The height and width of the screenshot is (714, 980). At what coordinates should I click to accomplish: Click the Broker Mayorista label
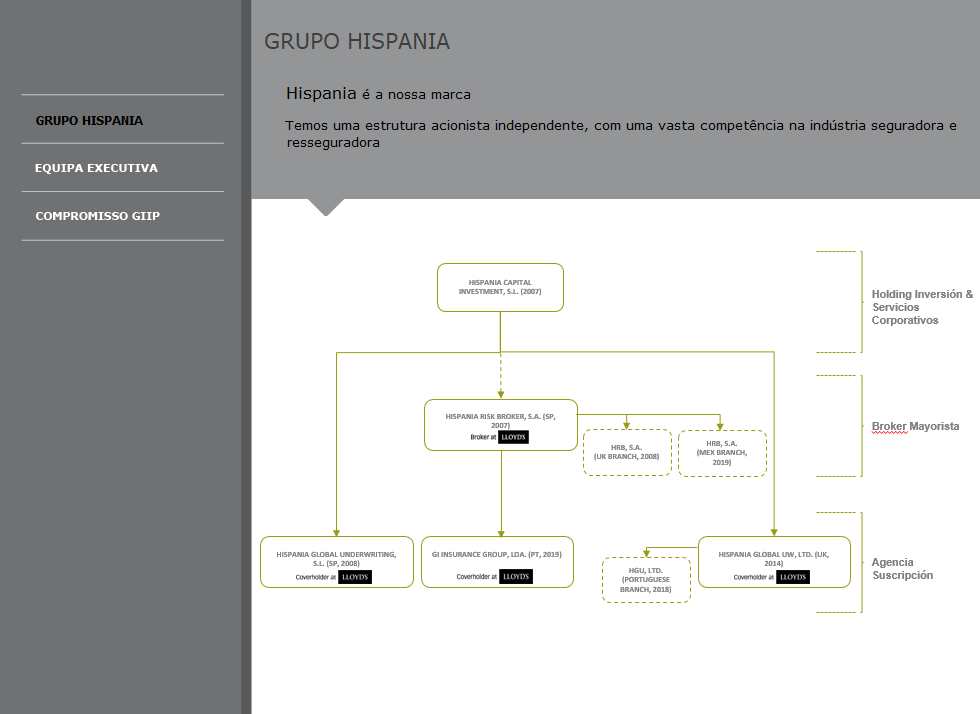[915, 426]
